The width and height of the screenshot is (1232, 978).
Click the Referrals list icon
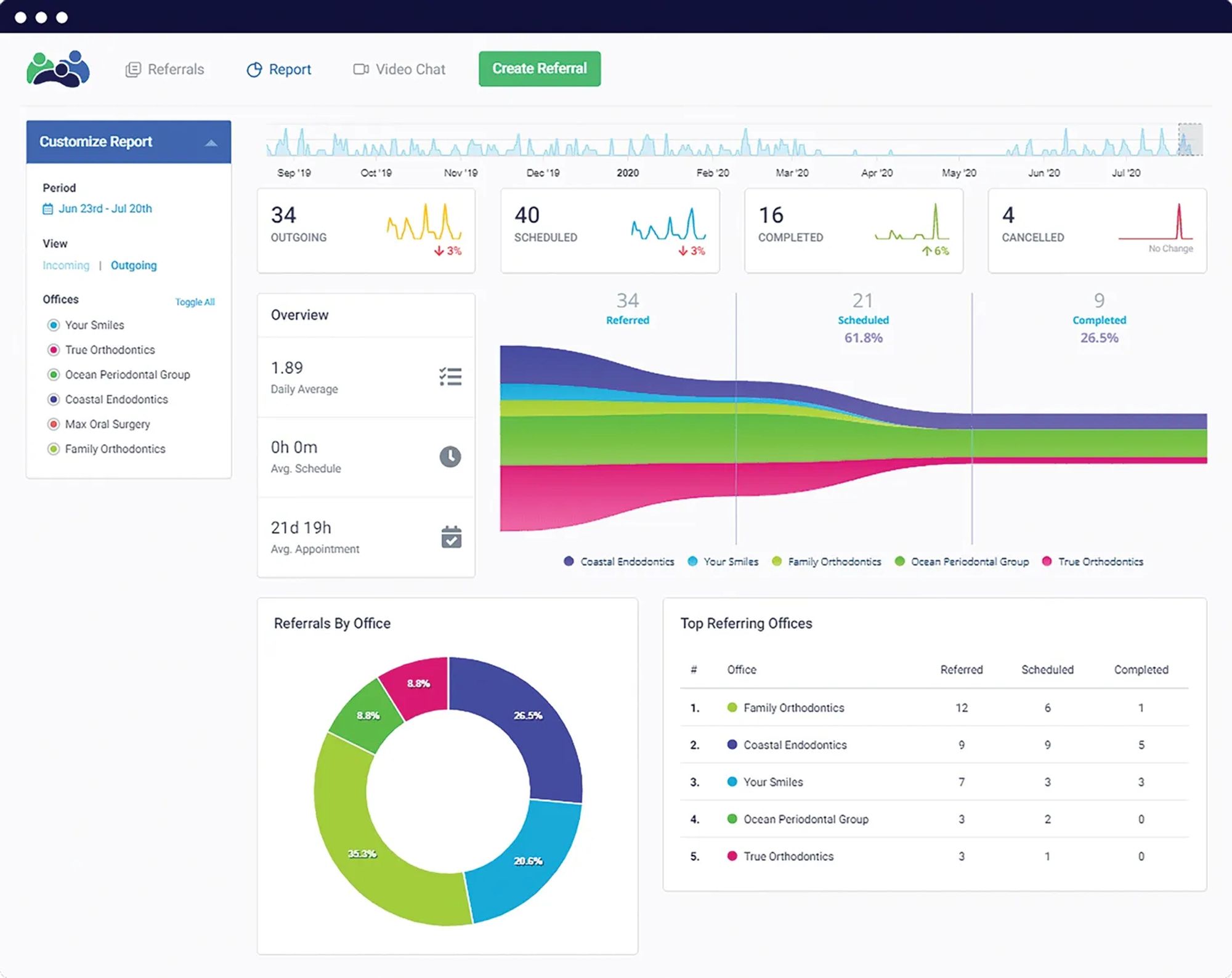point(133,70)
